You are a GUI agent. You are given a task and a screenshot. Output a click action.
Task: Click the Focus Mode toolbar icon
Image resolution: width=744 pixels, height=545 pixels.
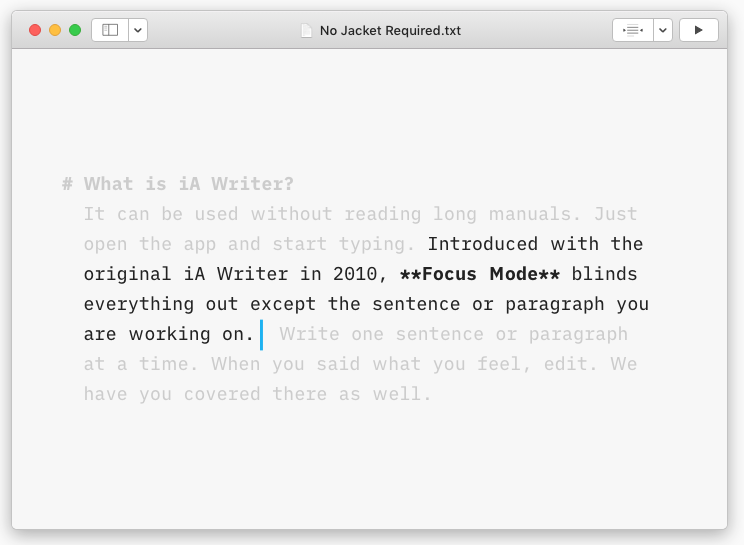click(x=633, y=30)
